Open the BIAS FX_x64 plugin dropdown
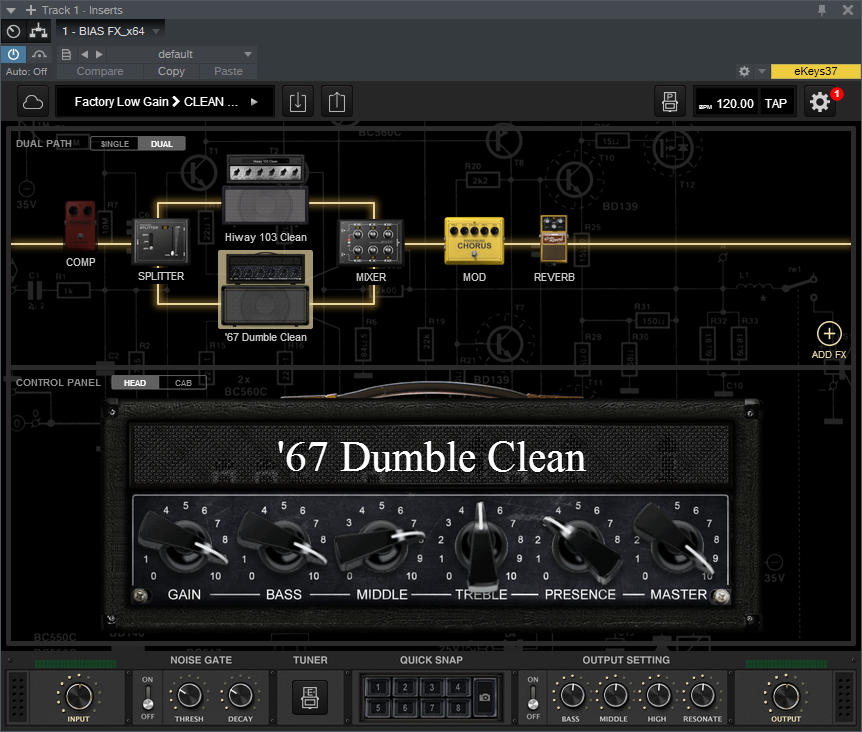 (157, 31)
